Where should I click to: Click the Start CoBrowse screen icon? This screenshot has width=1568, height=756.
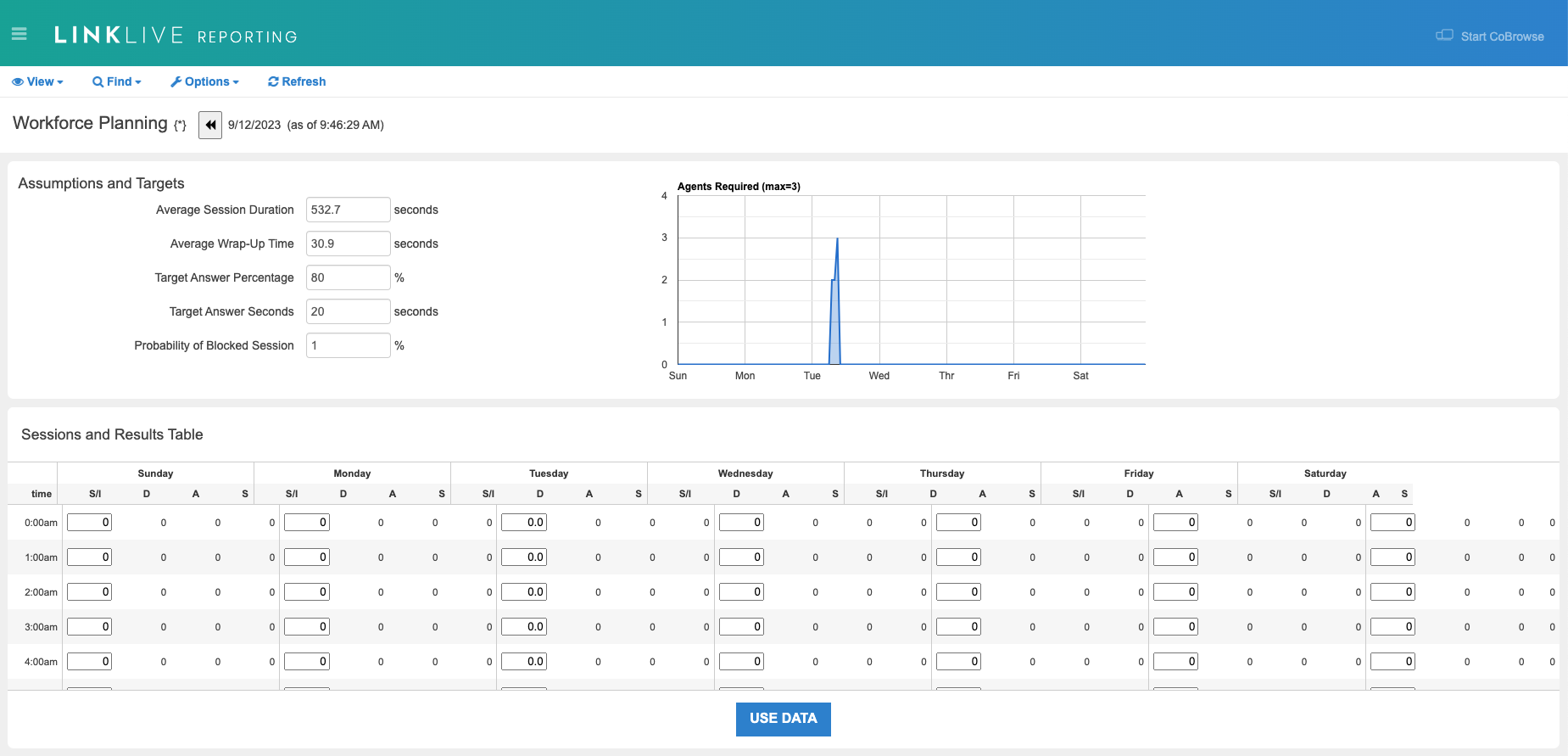point(1443,36)
